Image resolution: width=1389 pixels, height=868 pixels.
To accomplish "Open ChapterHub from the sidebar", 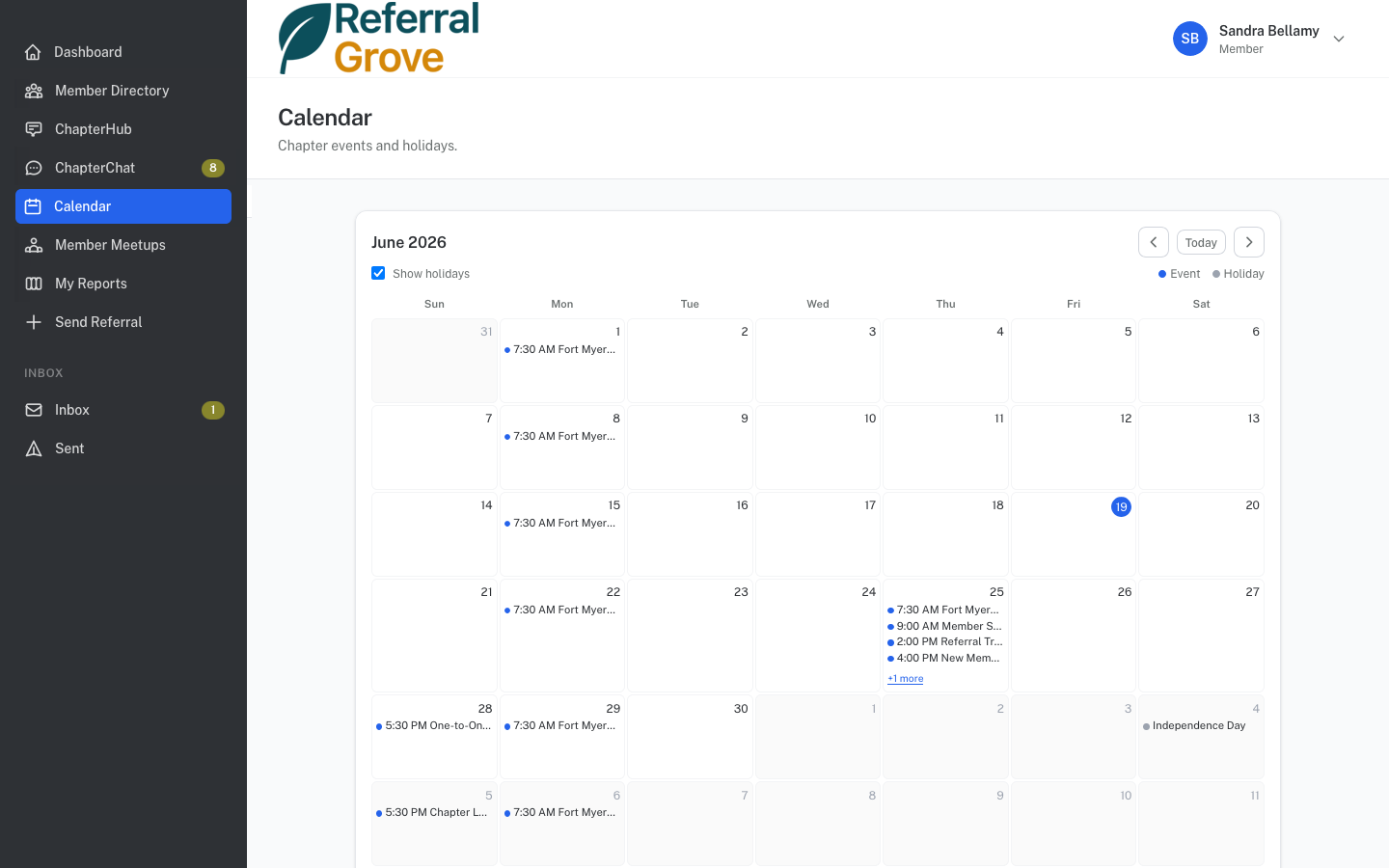I will (x=123, y=129).
